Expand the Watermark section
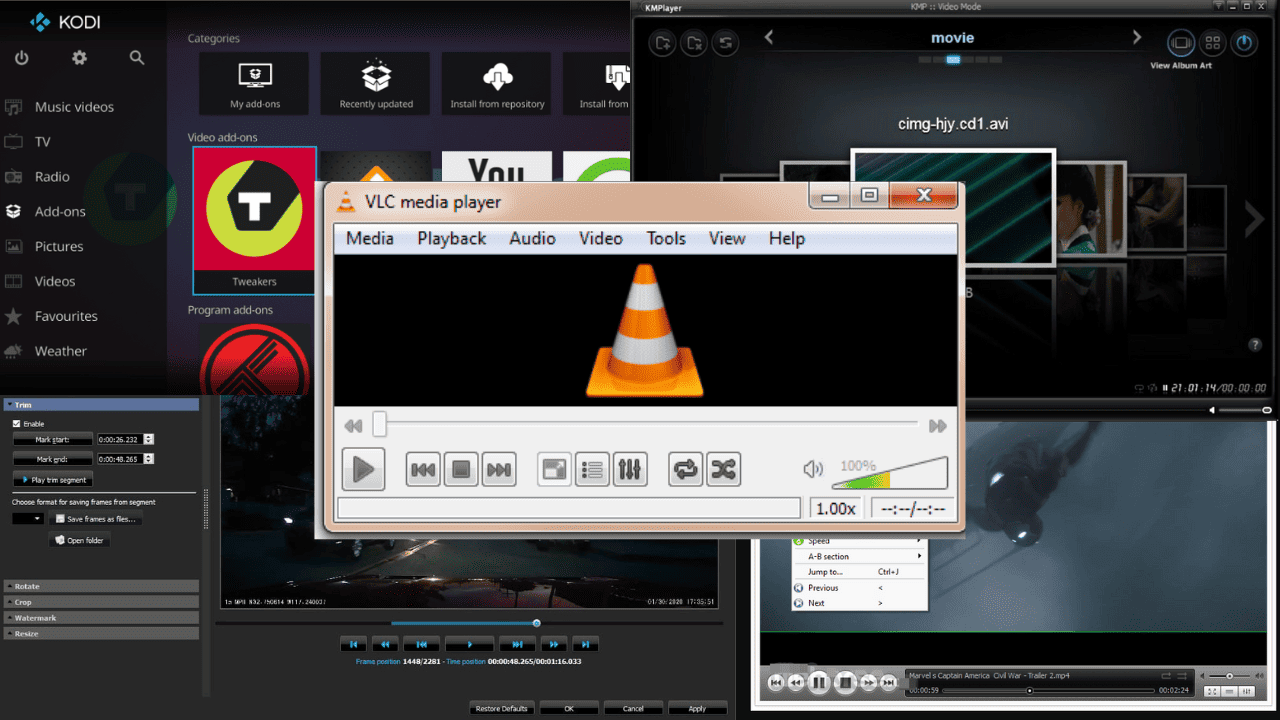The height and width of the screenshot is (720, 1280). coord(101,618)
